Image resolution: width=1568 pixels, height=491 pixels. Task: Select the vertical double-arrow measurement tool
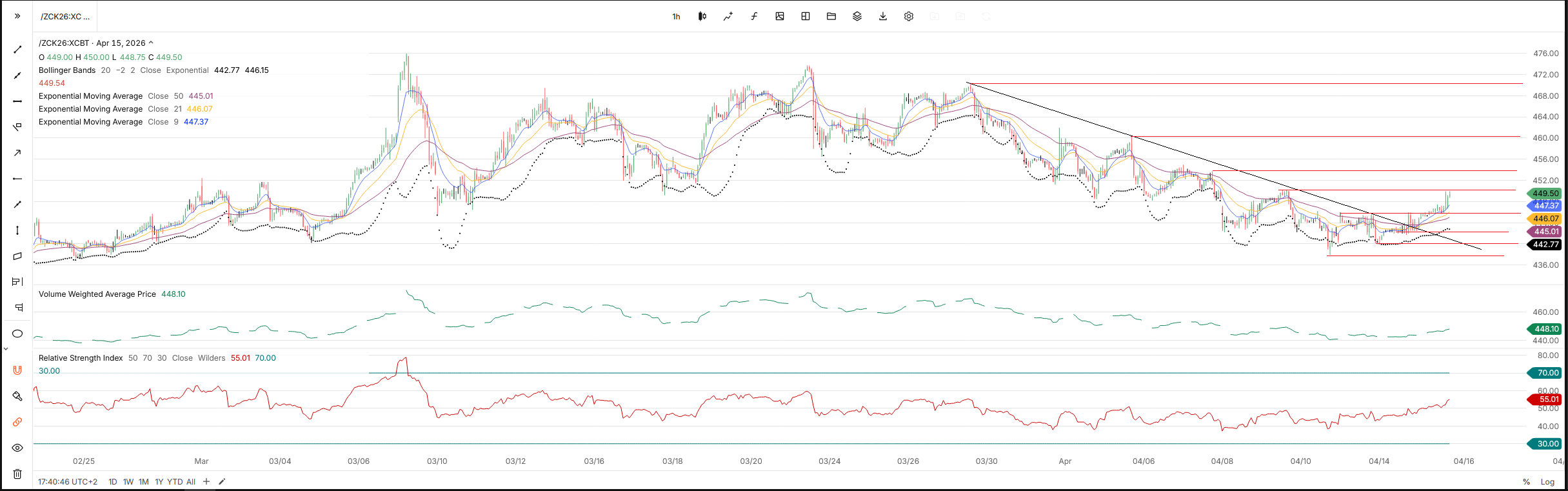pos(17,230)
